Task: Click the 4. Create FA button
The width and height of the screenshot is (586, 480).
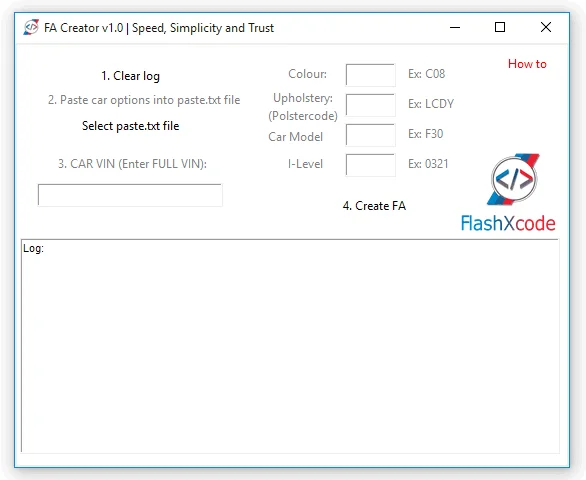Action: [x=374, y=206]
